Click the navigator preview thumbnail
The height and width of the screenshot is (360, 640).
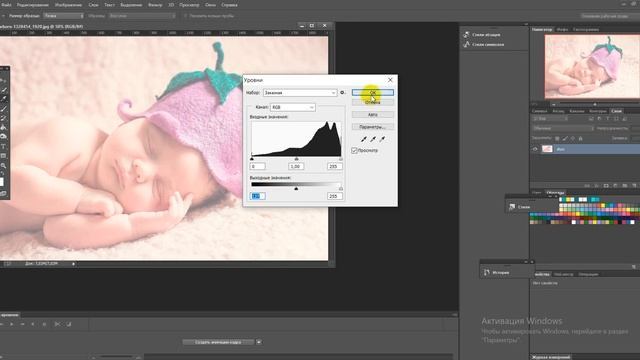pyautogui.click(x=592, y=67)
